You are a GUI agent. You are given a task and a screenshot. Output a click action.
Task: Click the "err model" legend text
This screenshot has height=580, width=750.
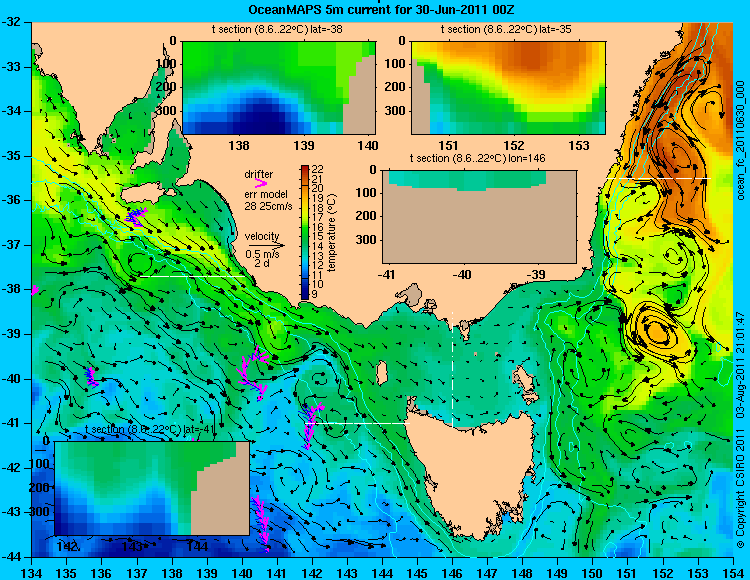[x=266, y=195]
